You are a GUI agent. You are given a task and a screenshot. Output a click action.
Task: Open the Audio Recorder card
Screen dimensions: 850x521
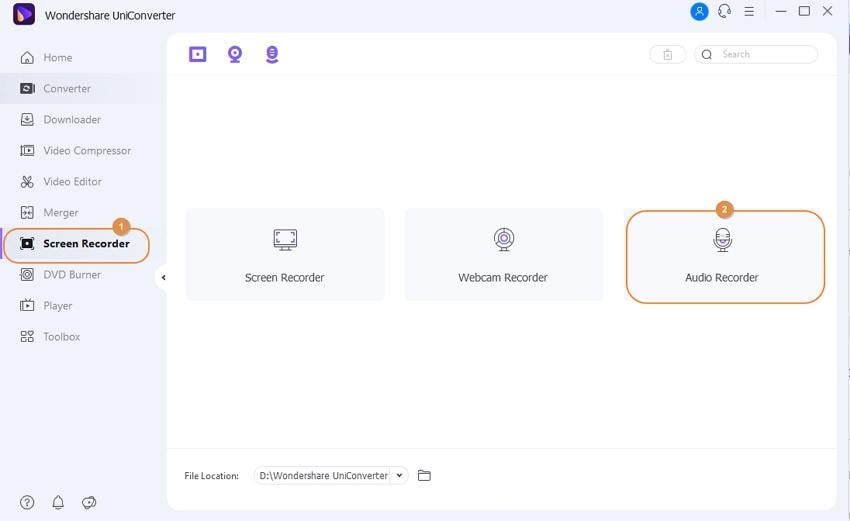click(x=725, y=257)
